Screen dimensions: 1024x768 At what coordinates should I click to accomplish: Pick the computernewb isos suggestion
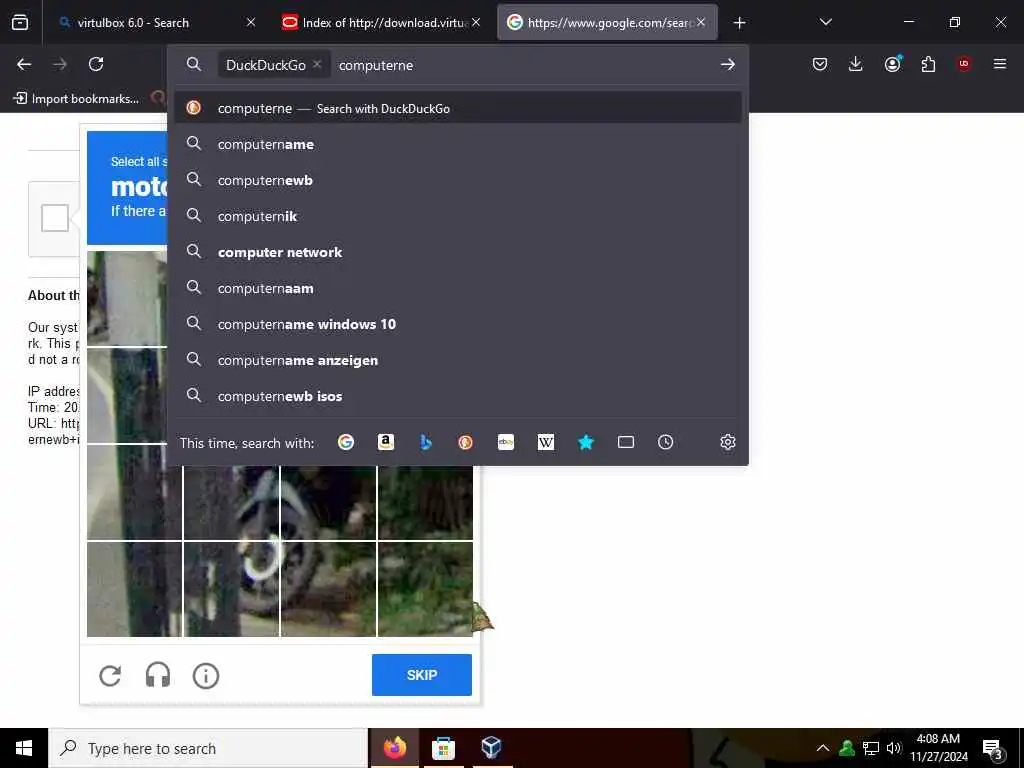[458, 395]
